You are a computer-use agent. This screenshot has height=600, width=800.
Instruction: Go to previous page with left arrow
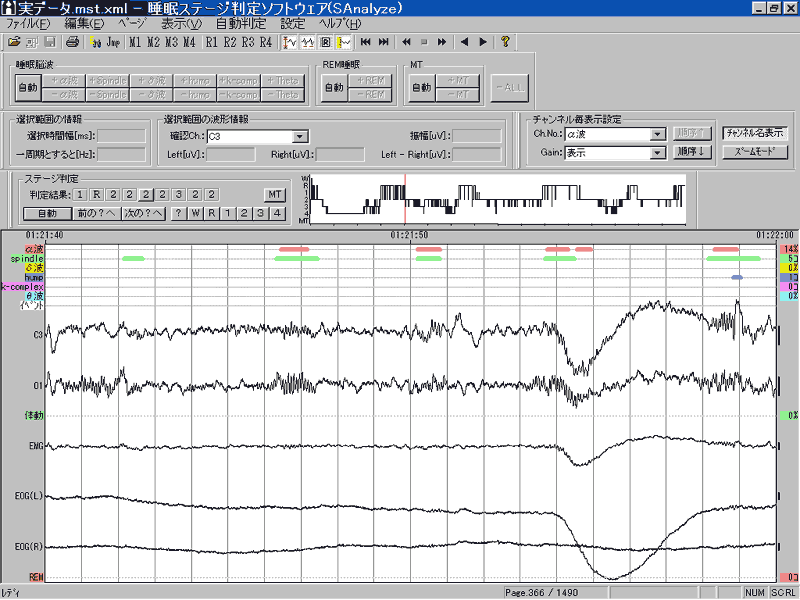(x=464, y=42)
